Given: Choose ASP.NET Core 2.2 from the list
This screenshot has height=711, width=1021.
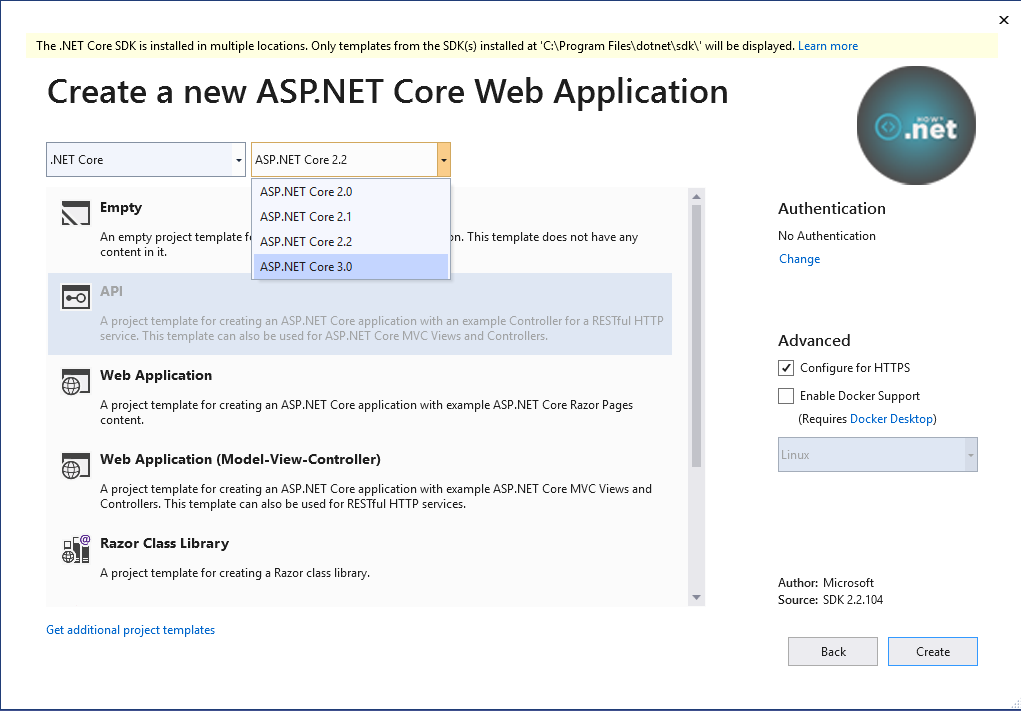Looking at the screenshot, I should click(350, 242).
